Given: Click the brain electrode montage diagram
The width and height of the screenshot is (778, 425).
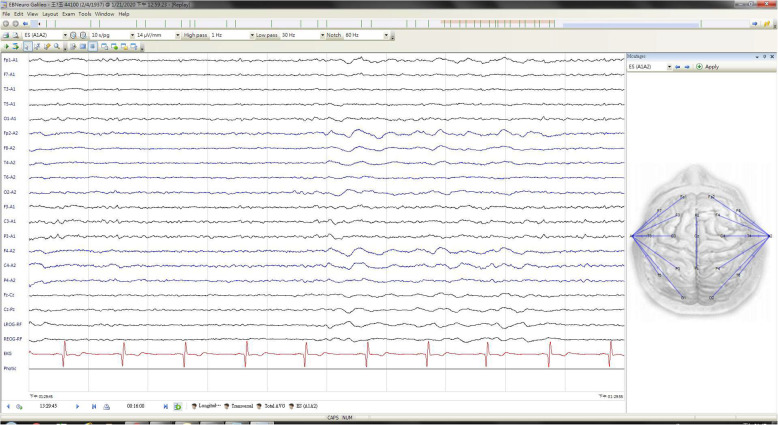Looking at the screenshot, I should (701, 243).
